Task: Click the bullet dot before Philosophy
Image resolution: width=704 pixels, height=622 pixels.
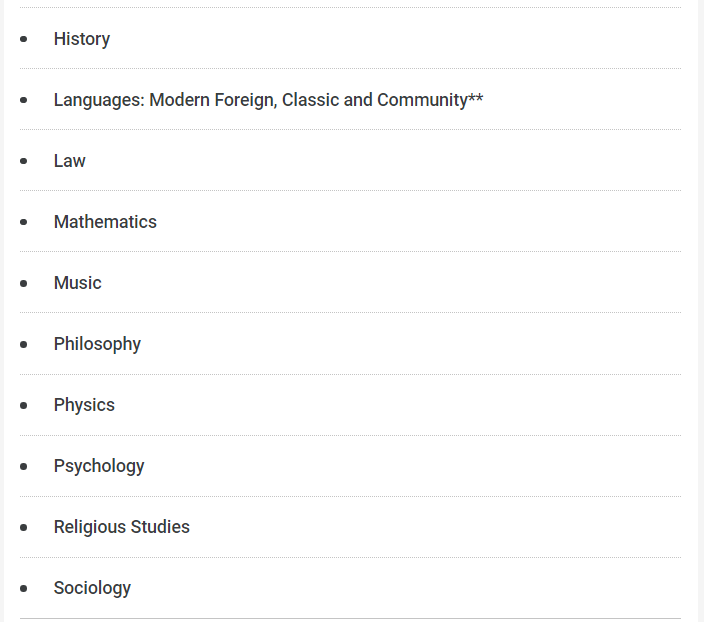Action: click(24, 345)
